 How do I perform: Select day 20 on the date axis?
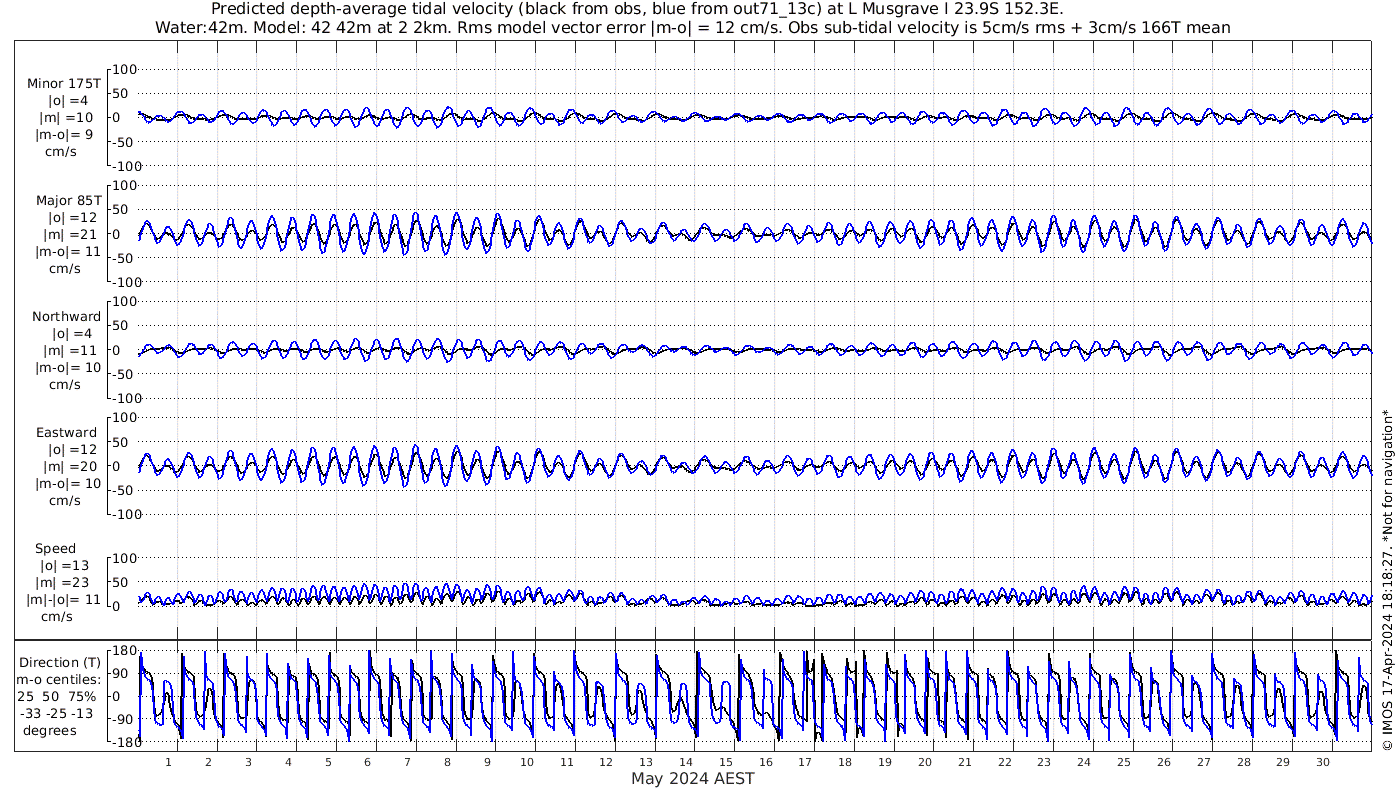coord(925,762)
